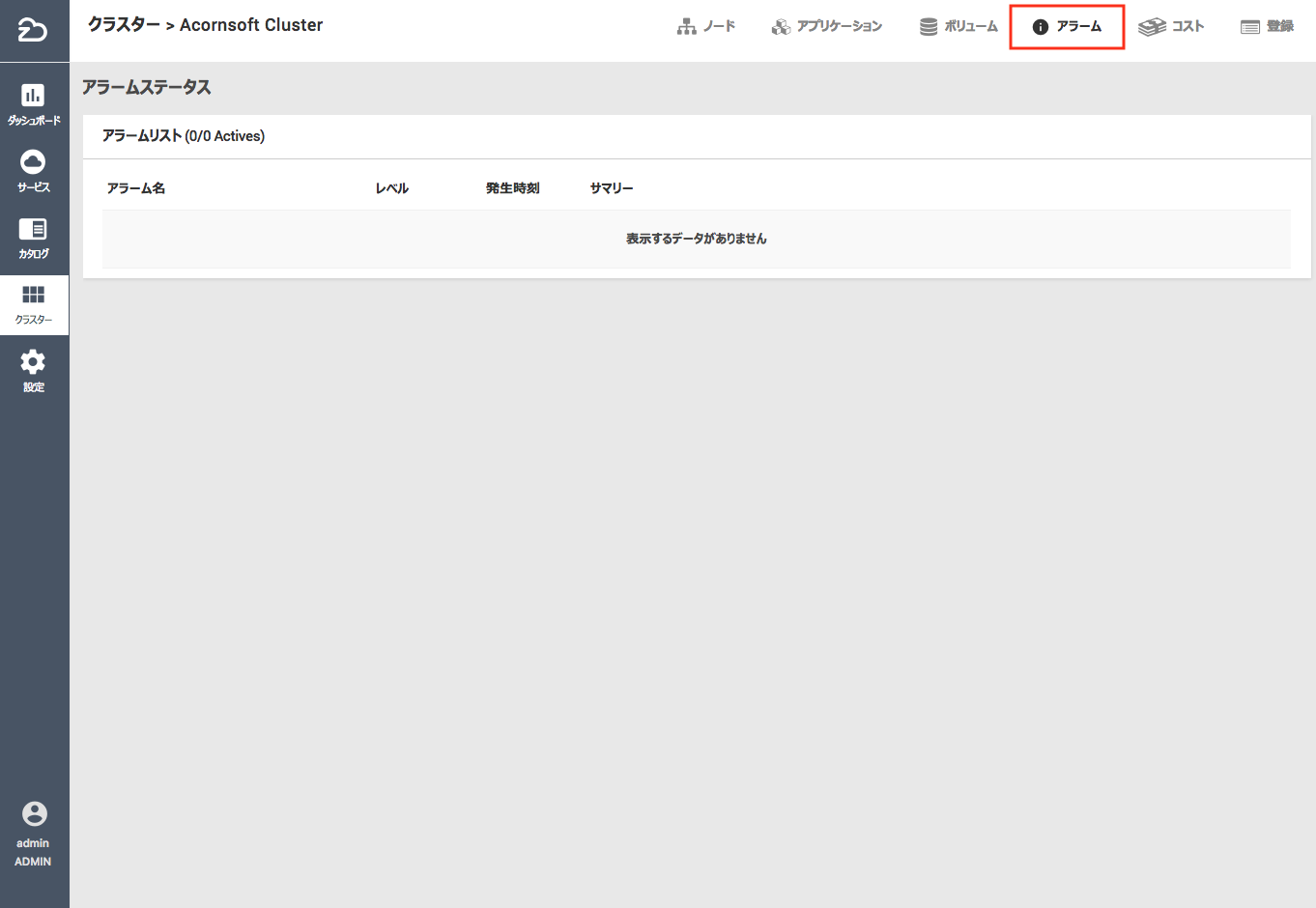Sort by the 発生時刻 column header
Image resolution: width=1316 pixels, height=908 pixels.
pos(513,188)
